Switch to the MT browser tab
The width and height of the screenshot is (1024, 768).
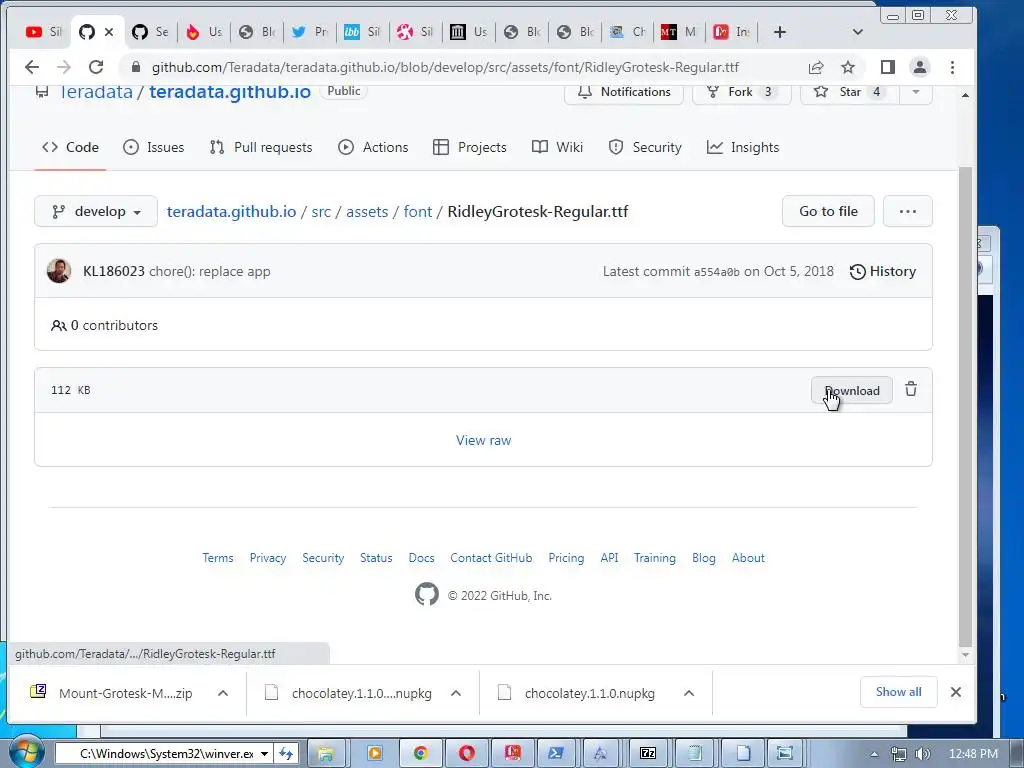(x=679, y=31)
